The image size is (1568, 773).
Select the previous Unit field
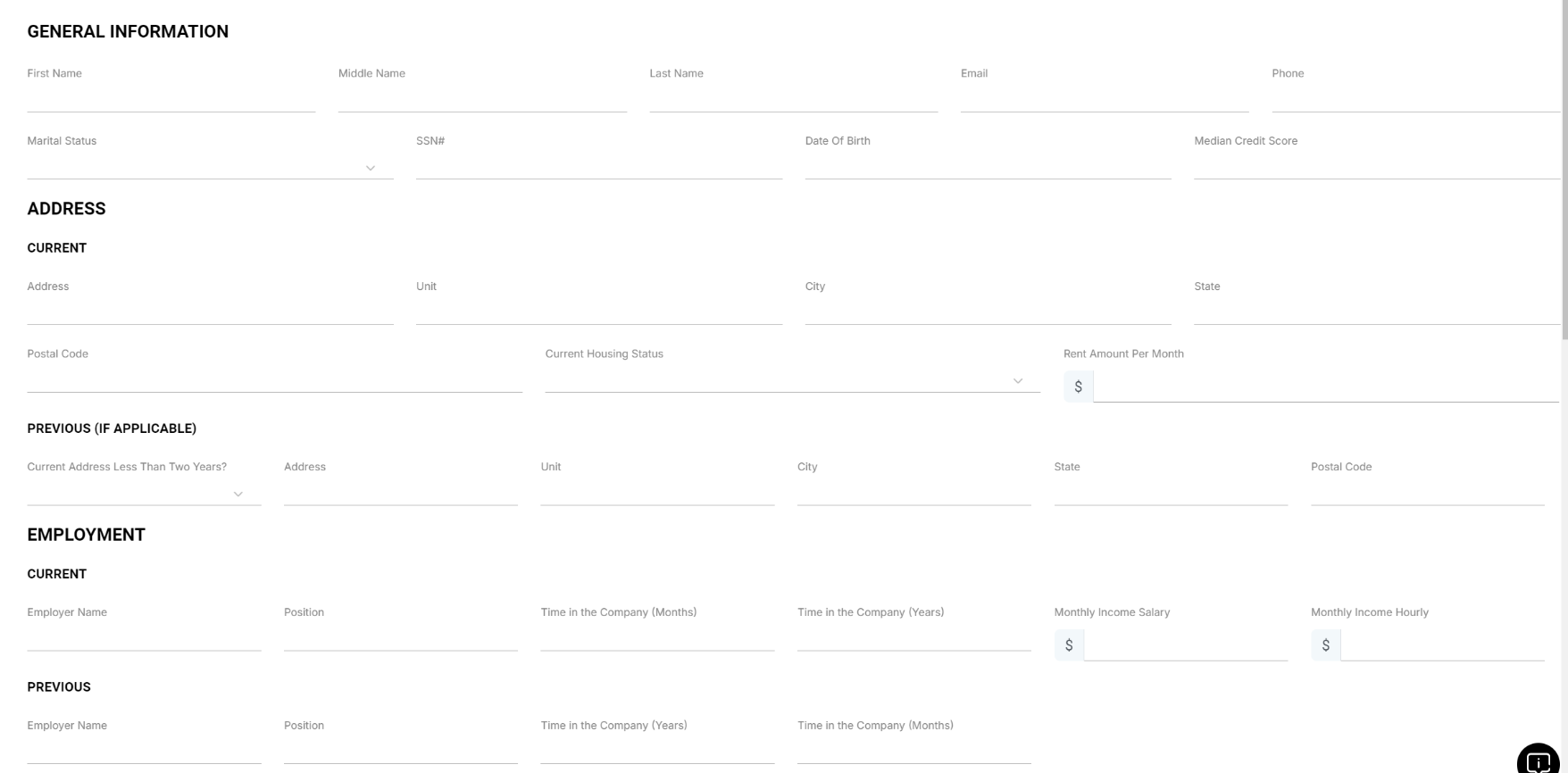tap(657, 494)
